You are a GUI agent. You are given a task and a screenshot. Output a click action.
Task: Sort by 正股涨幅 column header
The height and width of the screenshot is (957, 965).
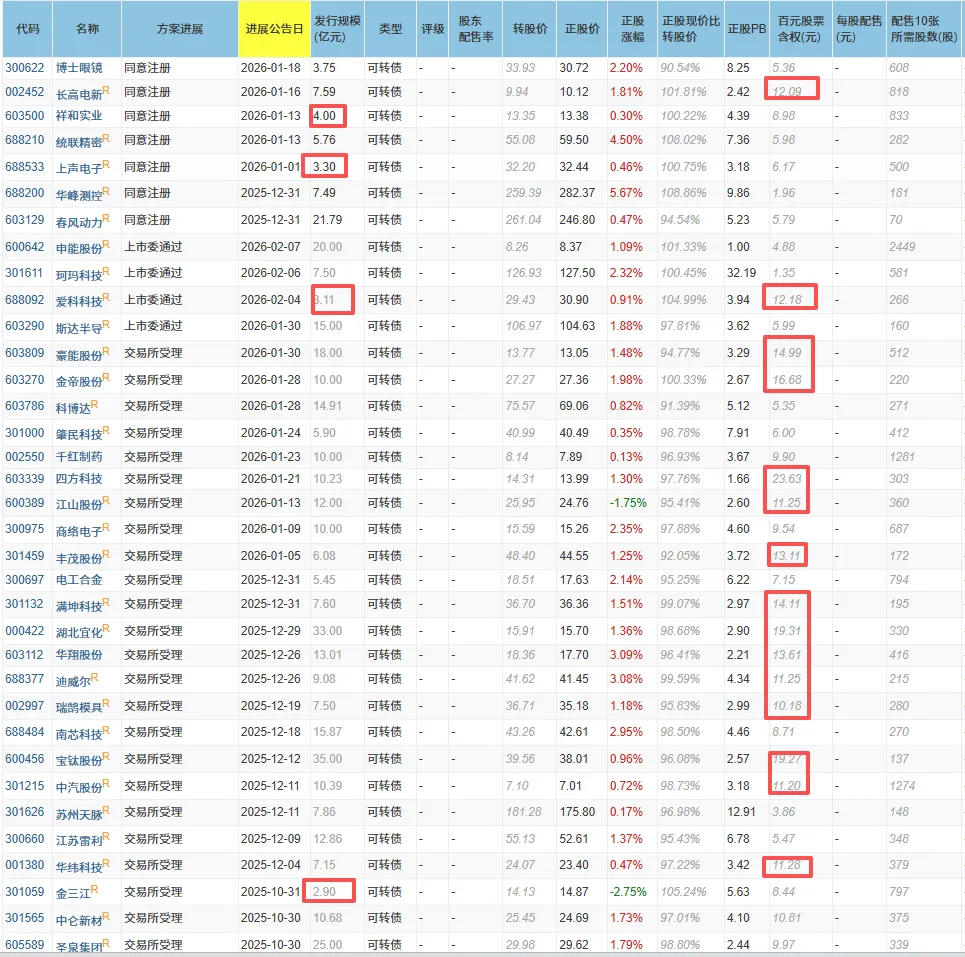[633, 29]
